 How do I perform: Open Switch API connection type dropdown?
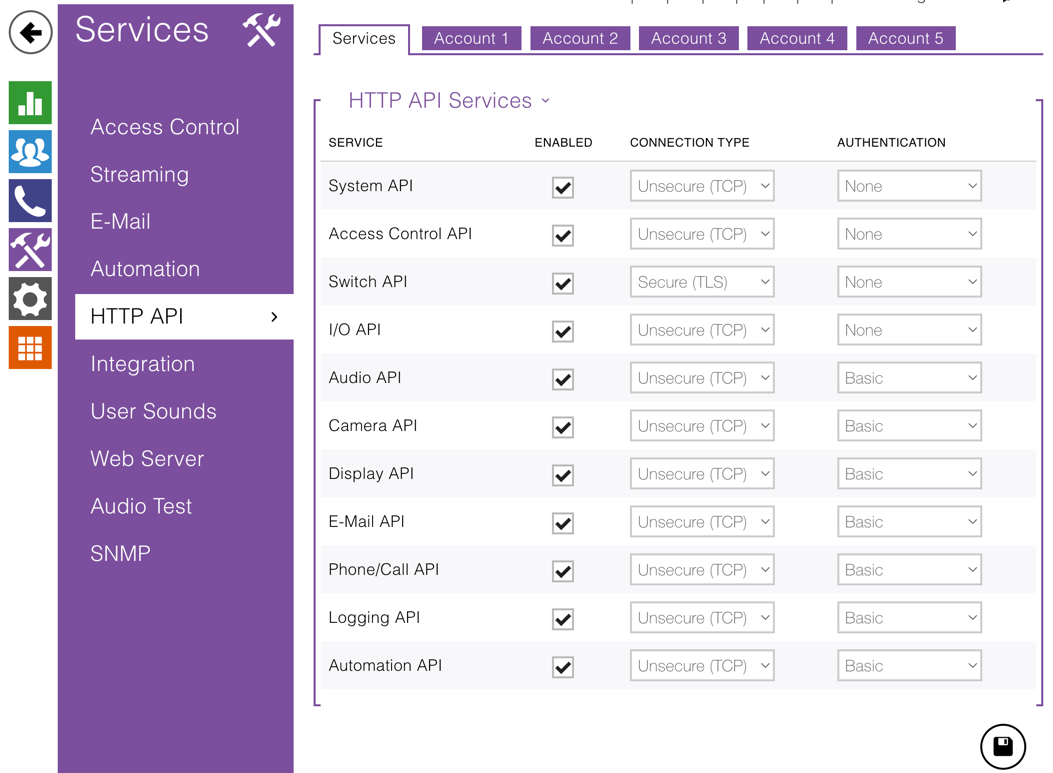702,282
